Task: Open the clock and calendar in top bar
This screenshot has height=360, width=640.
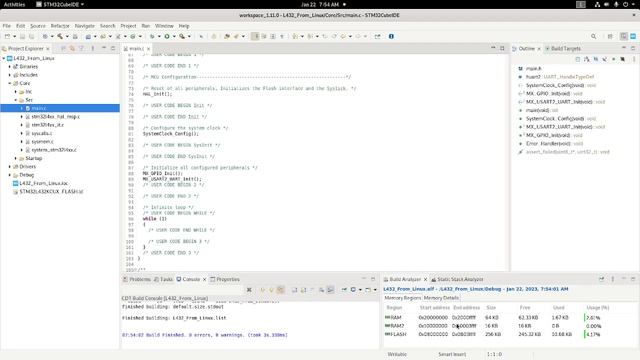Action: click(x=320, y=4)
